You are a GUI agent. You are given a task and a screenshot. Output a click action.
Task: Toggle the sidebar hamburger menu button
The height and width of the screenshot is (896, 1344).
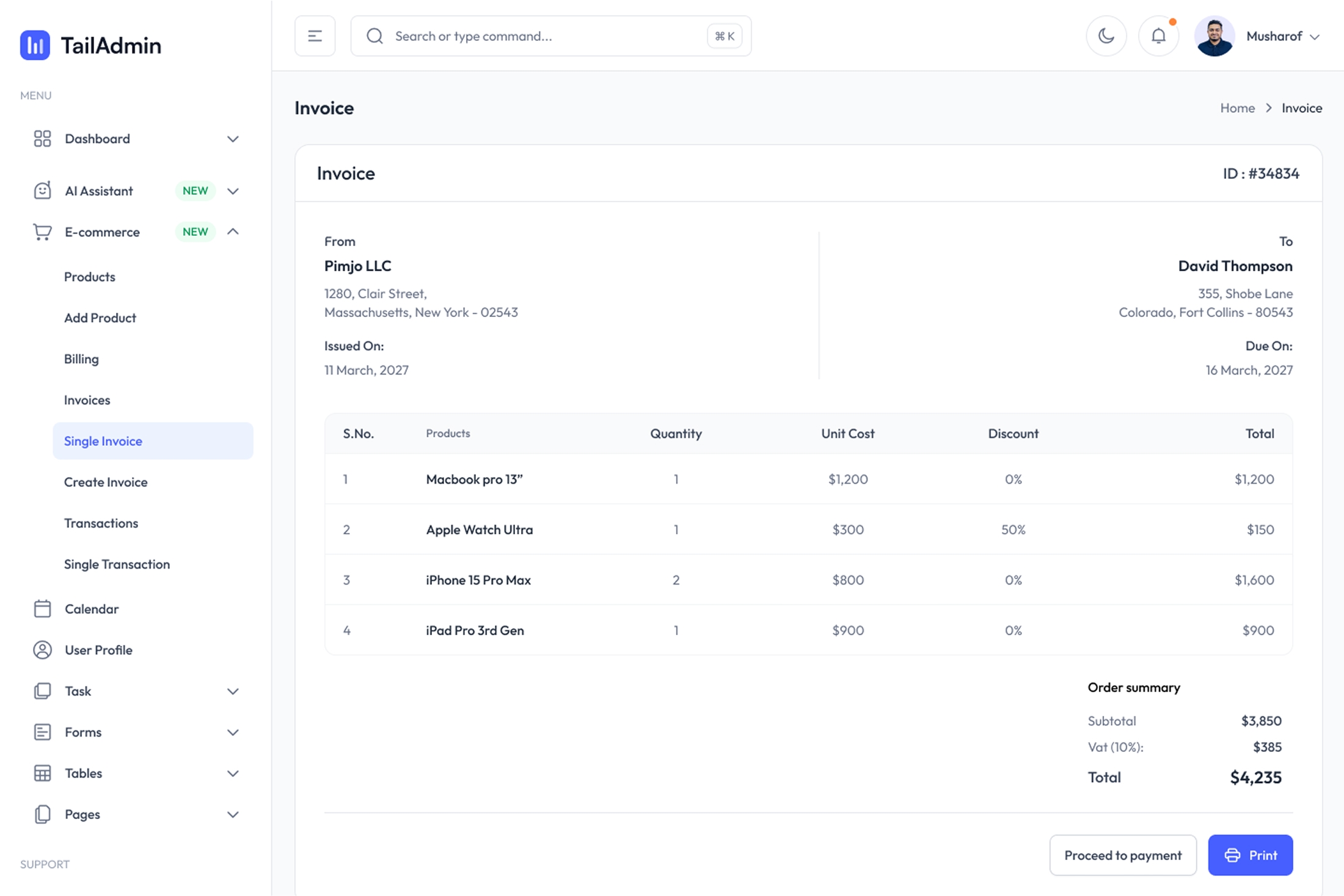point(315,36)
